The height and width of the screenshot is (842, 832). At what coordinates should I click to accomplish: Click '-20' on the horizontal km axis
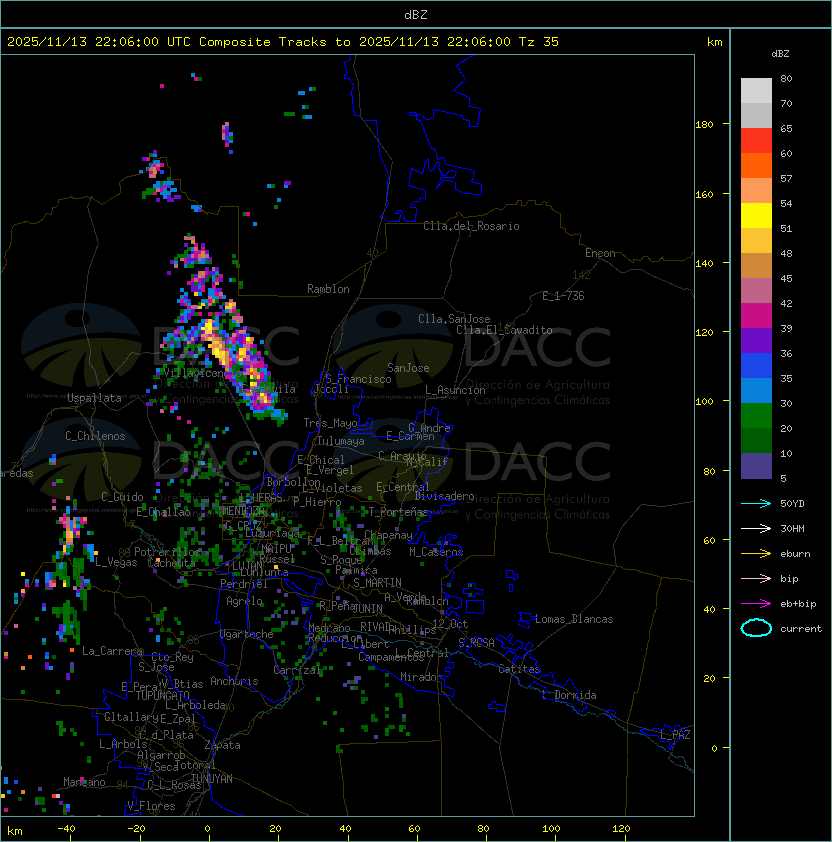coord(136,829)
